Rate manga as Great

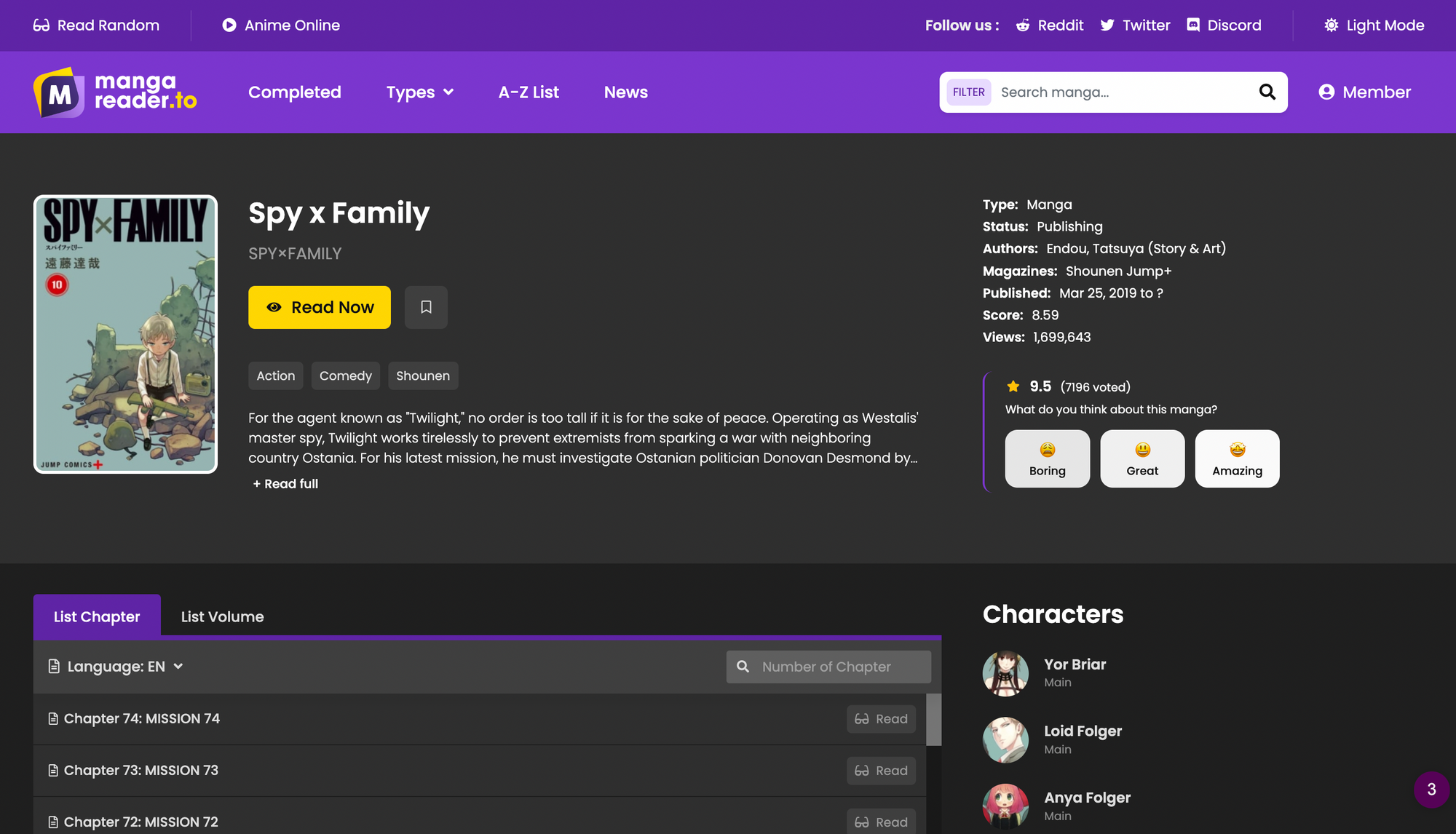click(x=1142, y=458)
